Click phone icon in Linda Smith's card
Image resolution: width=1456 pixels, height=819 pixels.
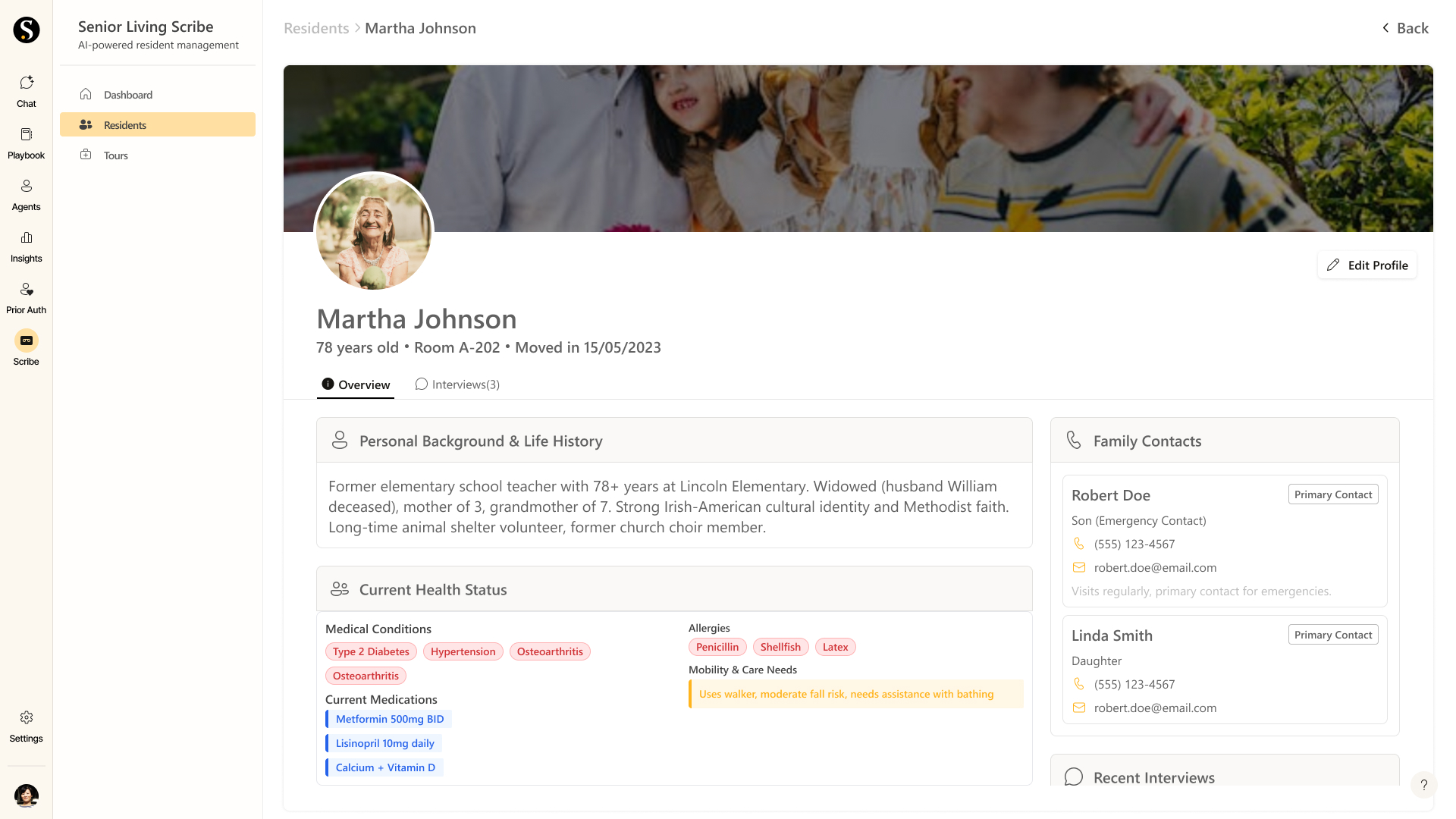click(1078, 684)
